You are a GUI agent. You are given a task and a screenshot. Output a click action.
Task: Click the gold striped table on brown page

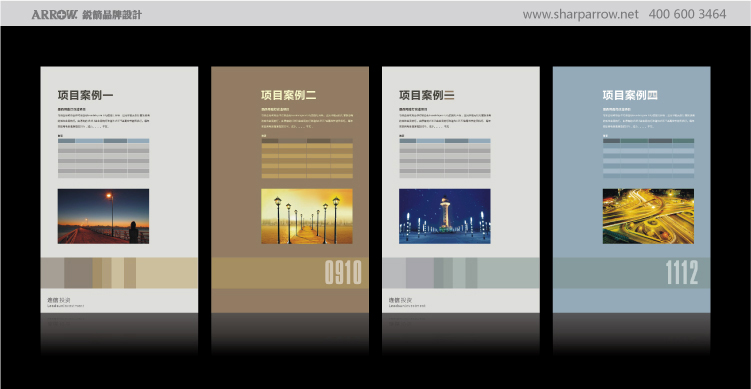click(307, 158)
